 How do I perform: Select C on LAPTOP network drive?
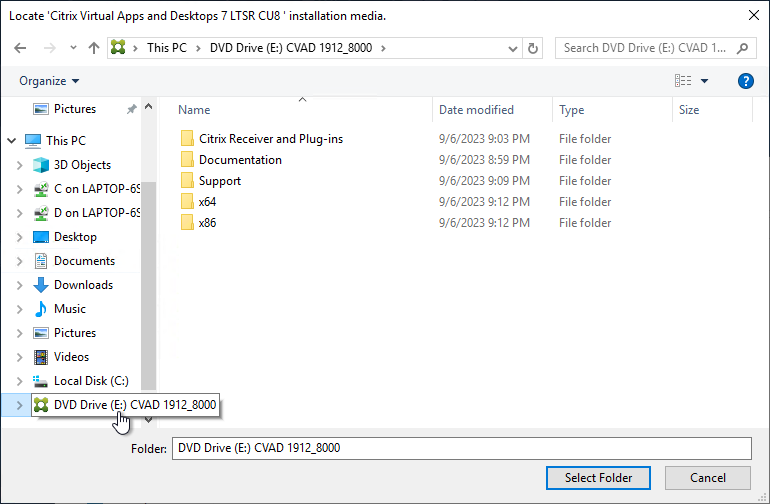click(x=97, y=189)
